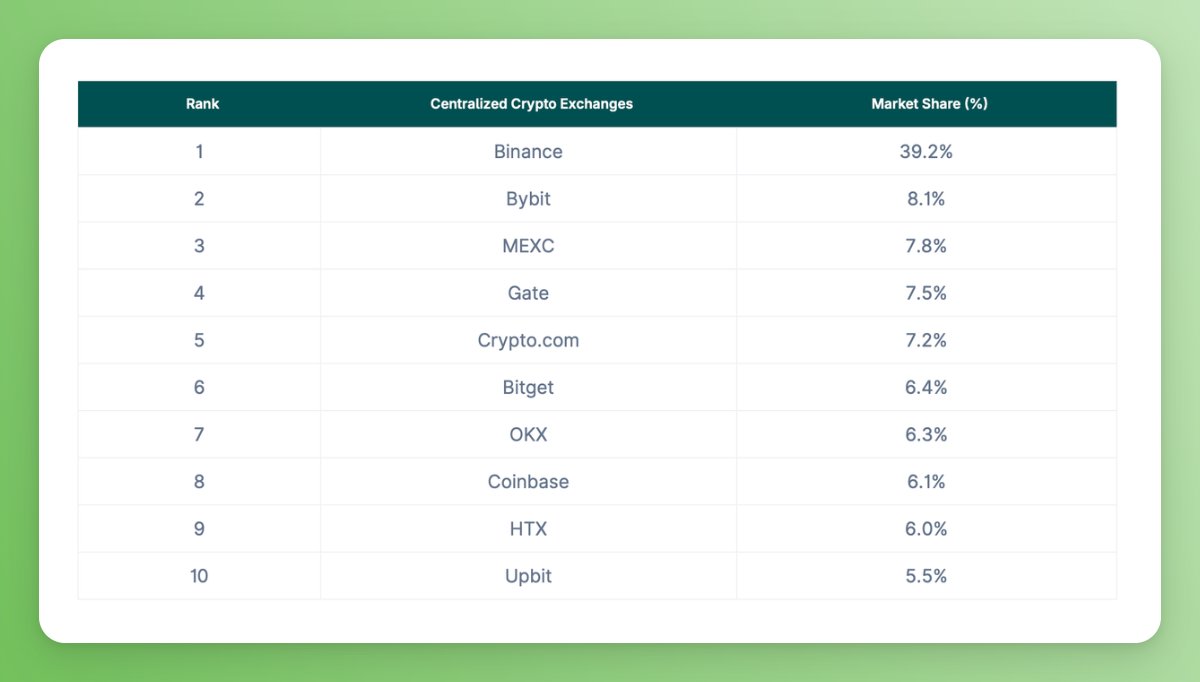Click the Centralized Crypto Exchanges header
Viewport: 1200px width, 682px height.
coord(531,104)
